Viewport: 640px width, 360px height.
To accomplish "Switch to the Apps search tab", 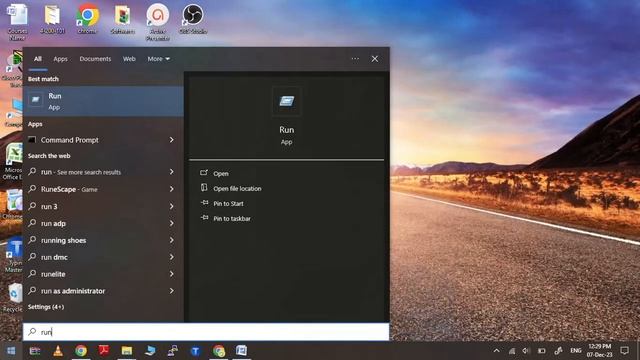I will click(x=60, y=59).
